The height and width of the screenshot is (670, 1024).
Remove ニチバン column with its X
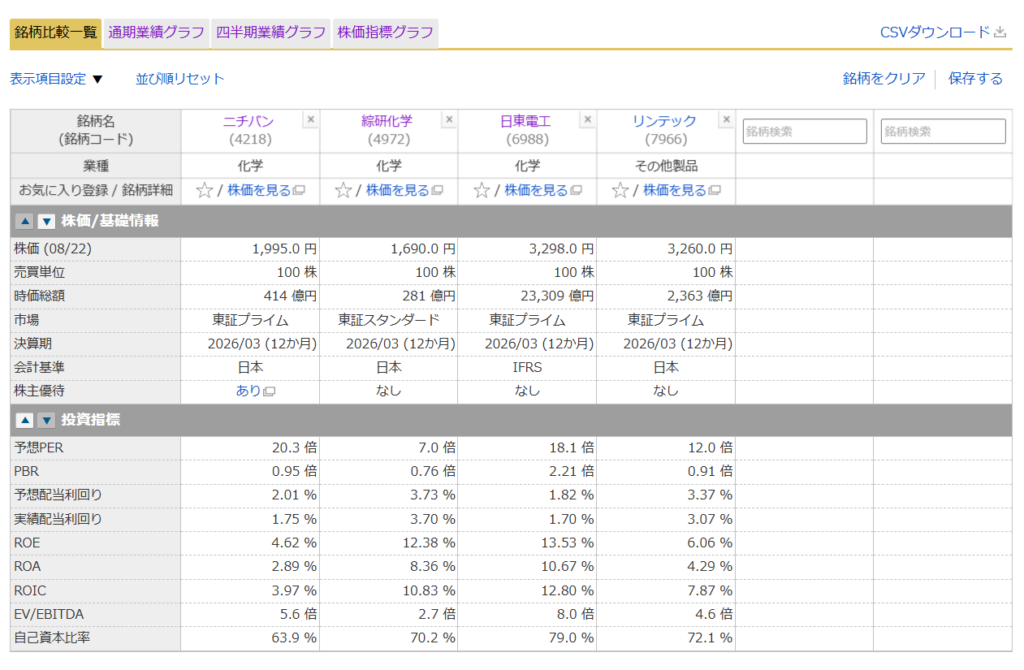point(311,120)
